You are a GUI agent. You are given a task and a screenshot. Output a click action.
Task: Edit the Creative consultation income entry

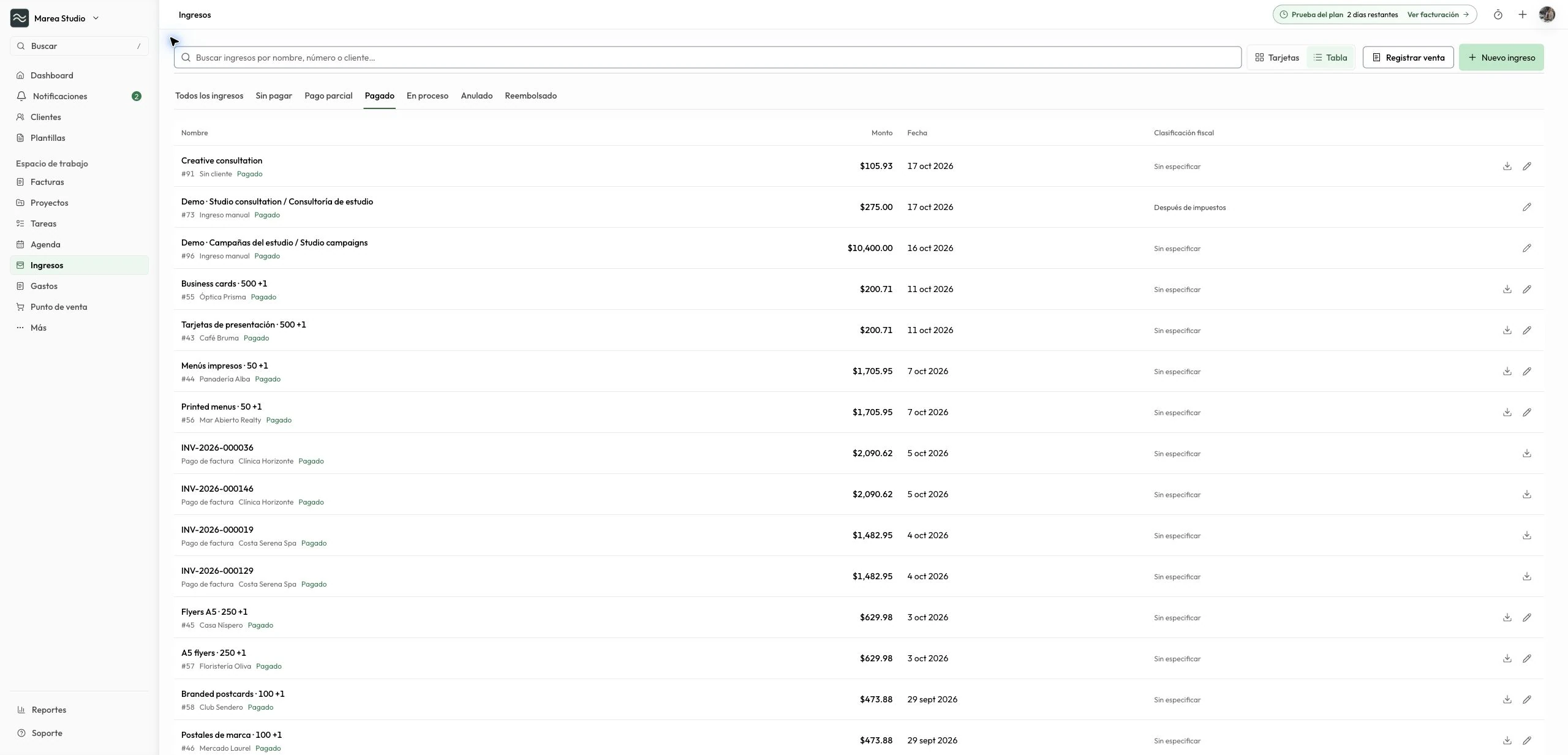coord(1527,167)
